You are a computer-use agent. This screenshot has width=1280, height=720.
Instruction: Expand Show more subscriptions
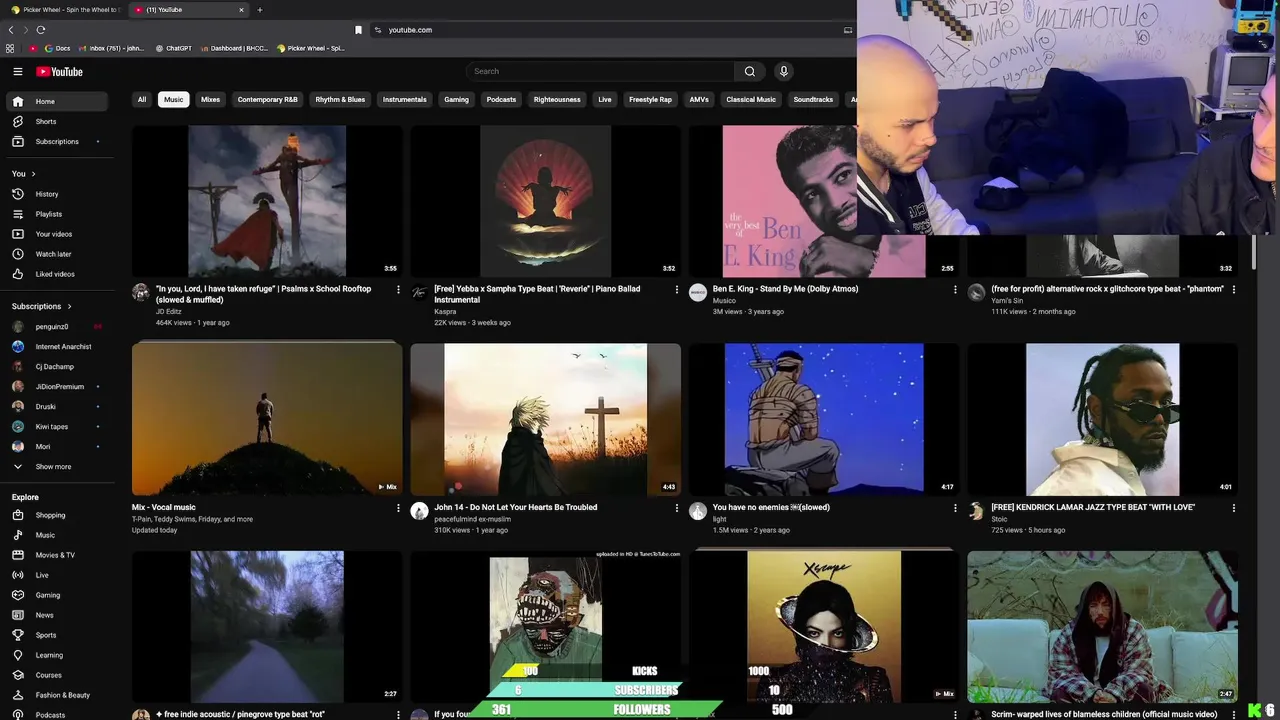pyautogui.click(x=57, y=467)
